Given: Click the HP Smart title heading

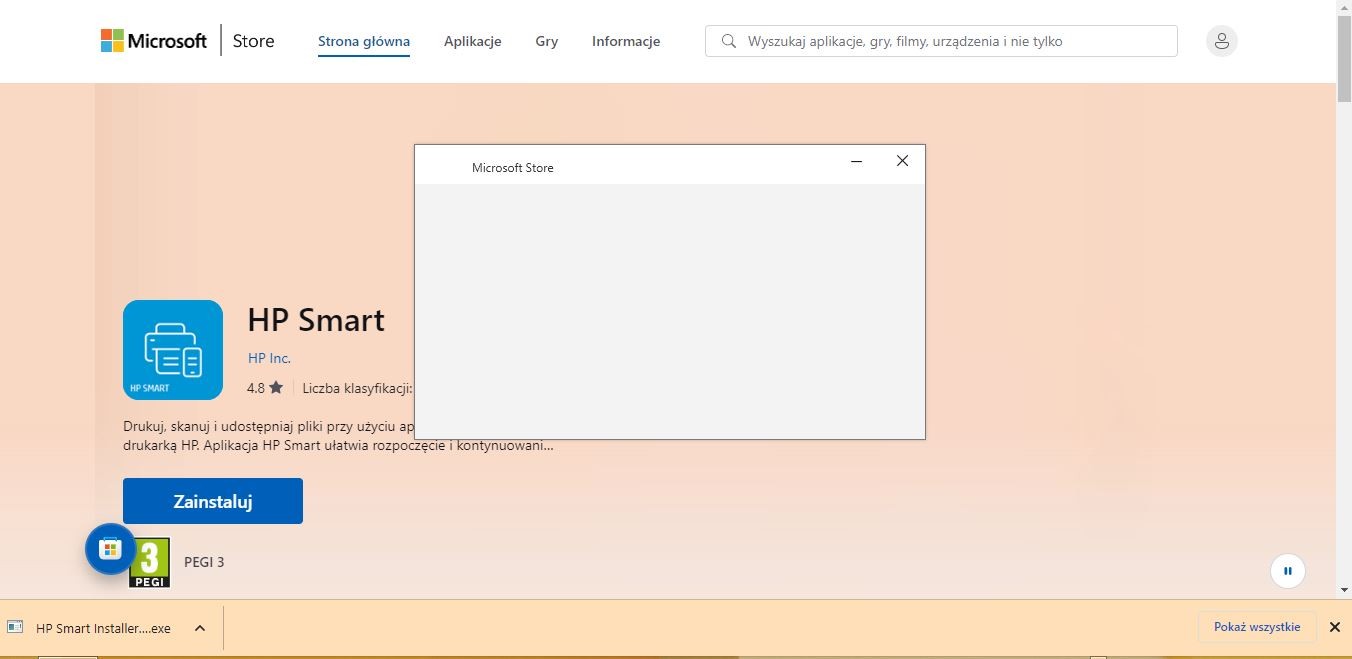Looking at the screenshot, I should tap(316, 320).
